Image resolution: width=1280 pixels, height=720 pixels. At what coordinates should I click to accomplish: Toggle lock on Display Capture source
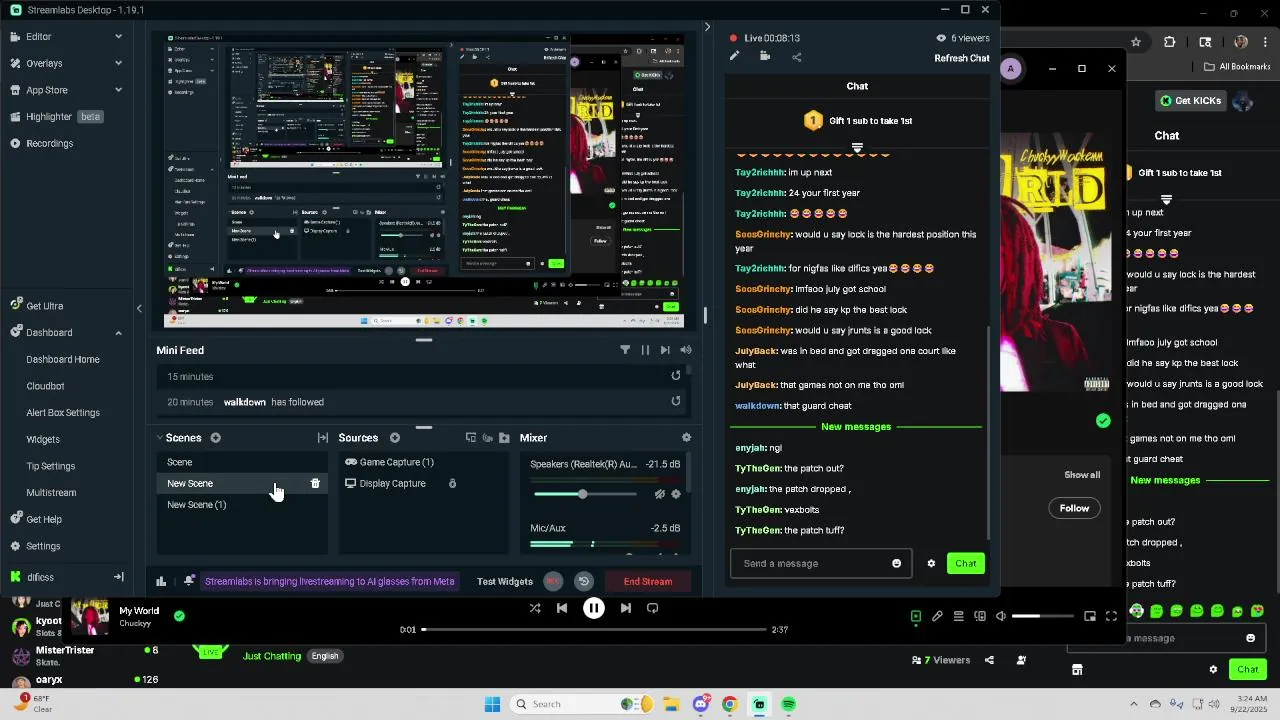pyautogui.click(x=452, y=484)
